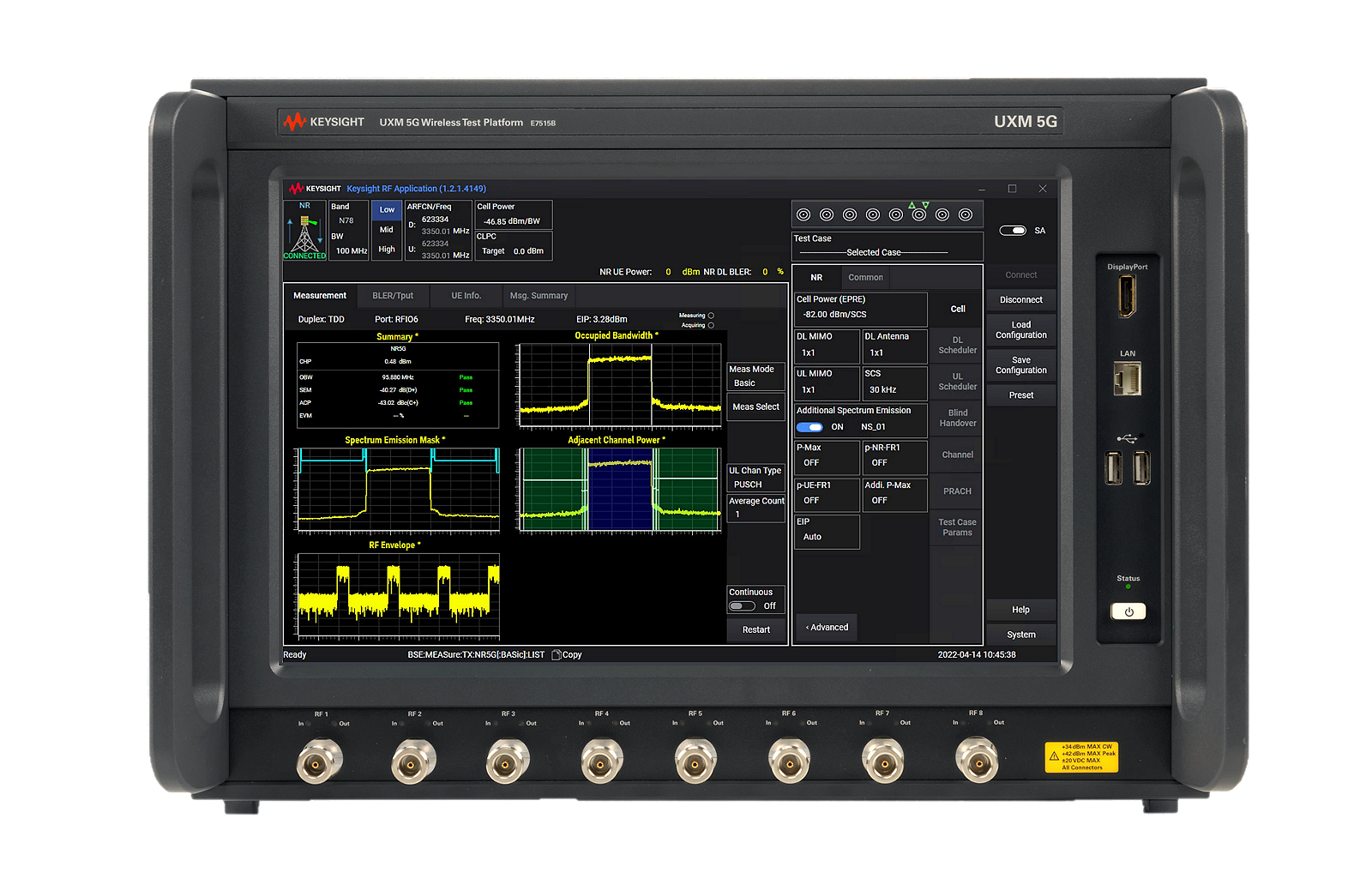The image size is (1372, 873).
Task: Select the RF port indicator with green arrows
Action: point(919,213)
